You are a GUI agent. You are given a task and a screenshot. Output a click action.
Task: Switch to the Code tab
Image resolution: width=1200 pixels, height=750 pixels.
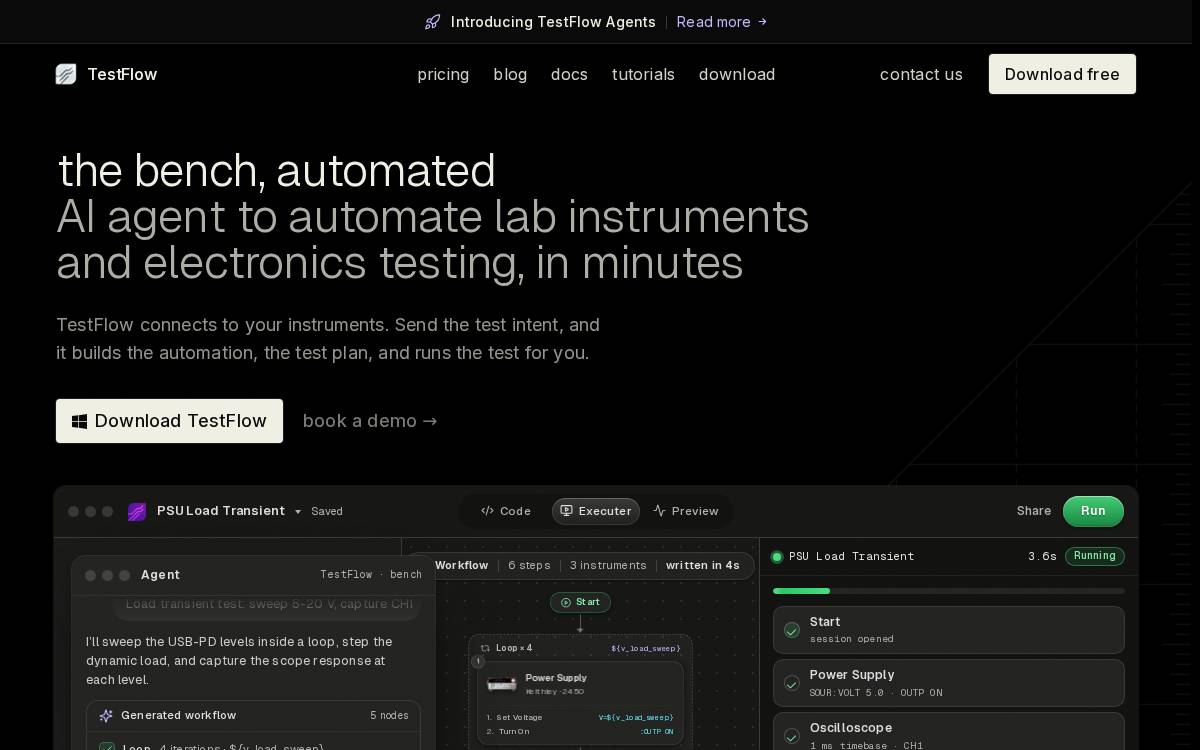coord(506,511)
